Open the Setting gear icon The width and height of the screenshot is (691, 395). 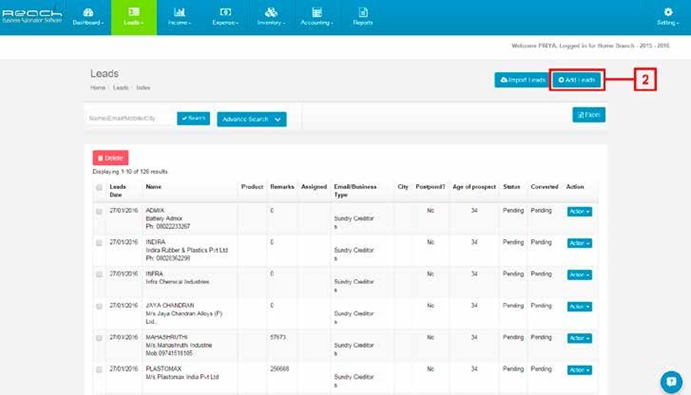668,12
